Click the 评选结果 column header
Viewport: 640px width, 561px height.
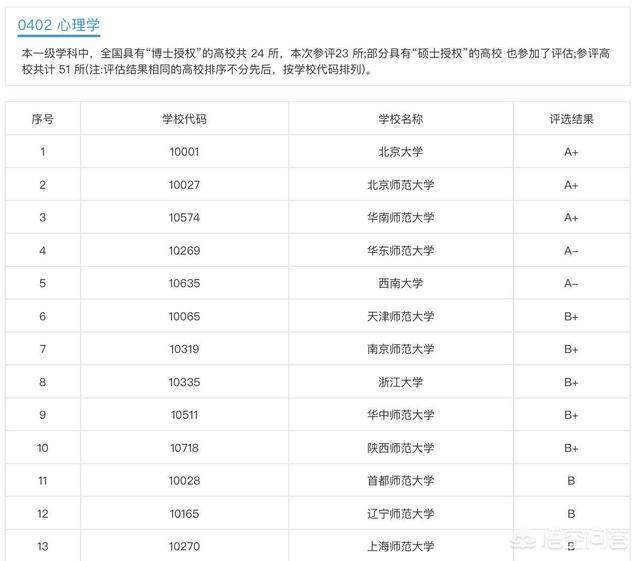[571, 119]
